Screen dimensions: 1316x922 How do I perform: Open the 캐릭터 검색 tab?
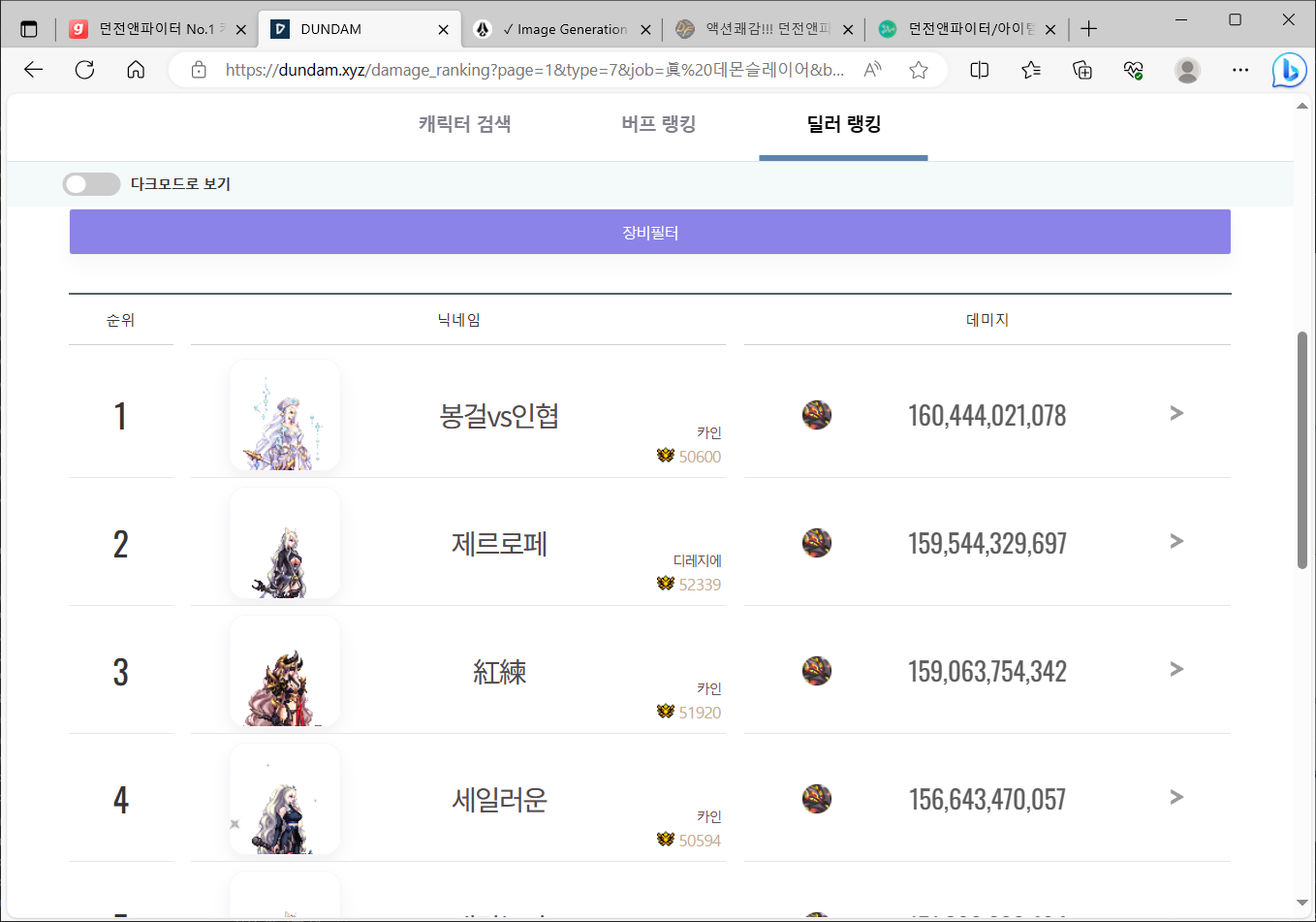pos(464,124)
